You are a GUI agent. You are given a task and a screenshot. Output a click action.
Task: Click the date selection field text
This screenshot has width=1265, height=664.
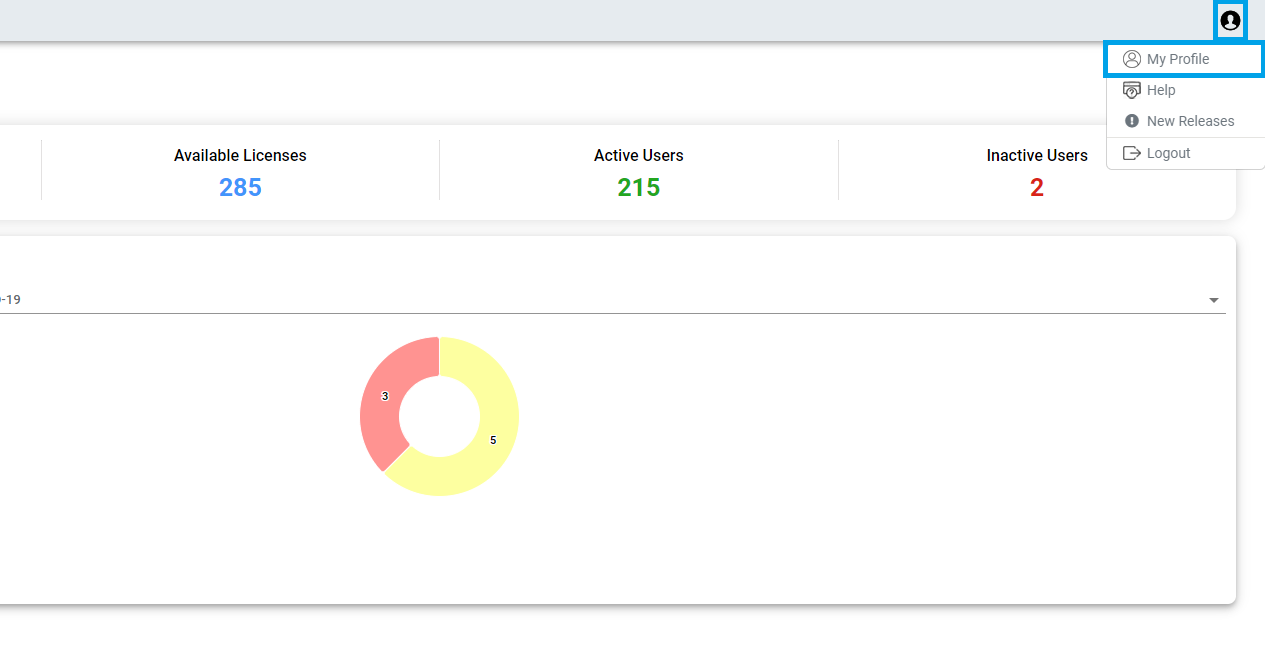click(12, 299)
